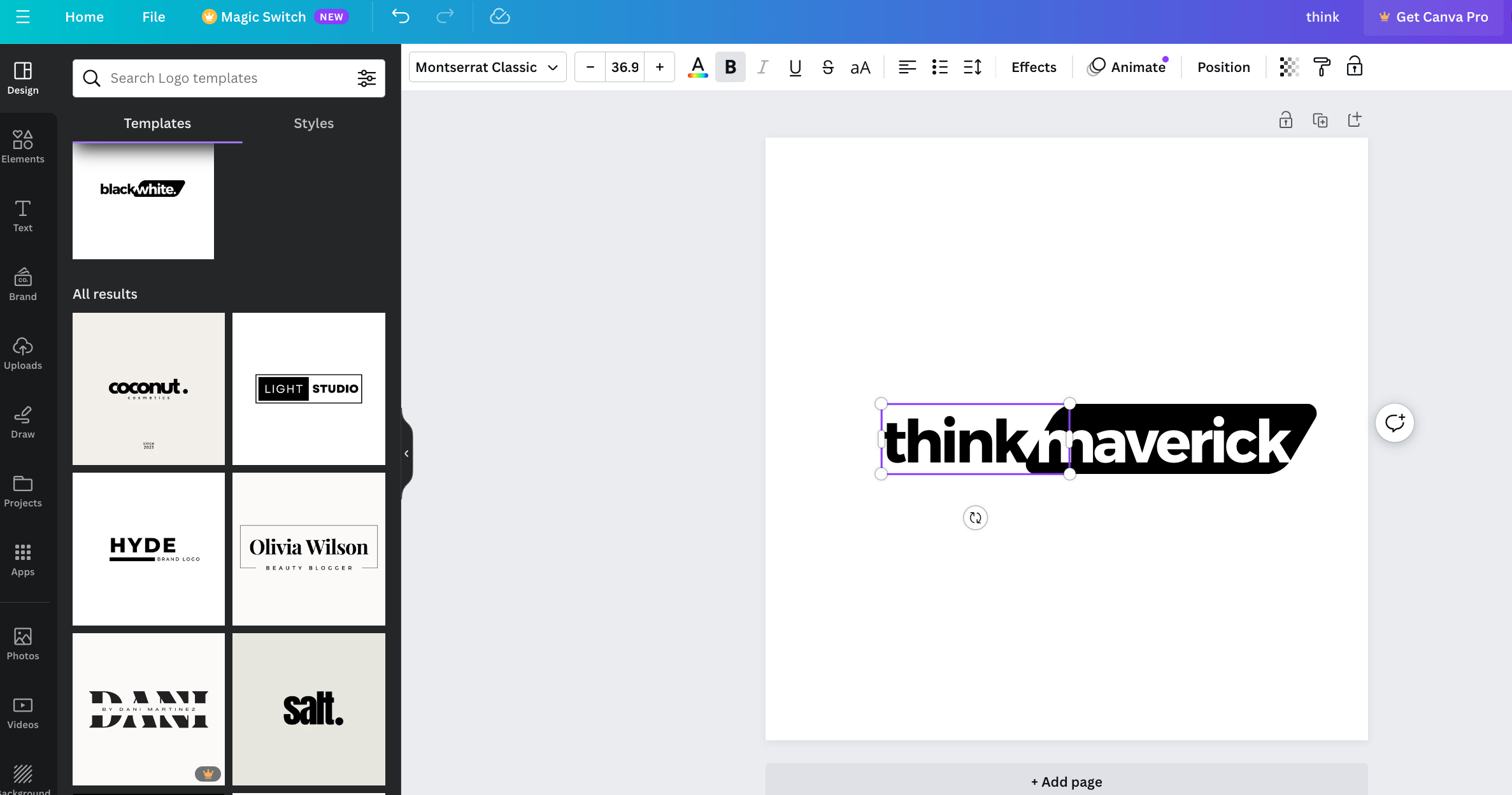Click Get Canva Pro button
The height and width of the screenshot is (795, 1512).
coord(1433,17)
